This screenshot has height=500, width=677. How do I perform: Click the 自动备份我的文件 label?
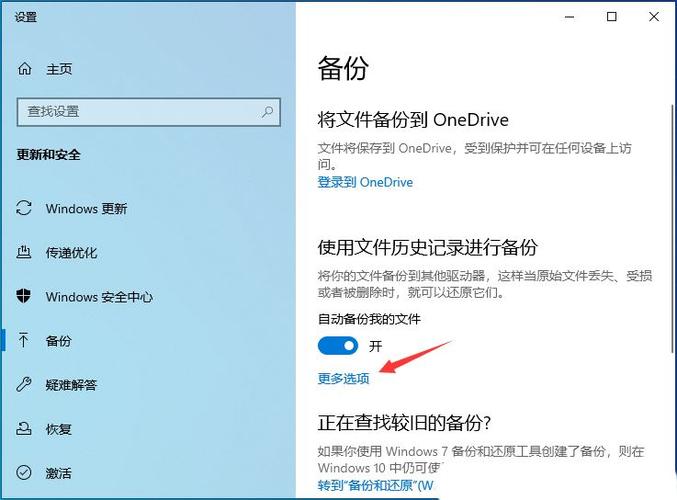[369, 319]
